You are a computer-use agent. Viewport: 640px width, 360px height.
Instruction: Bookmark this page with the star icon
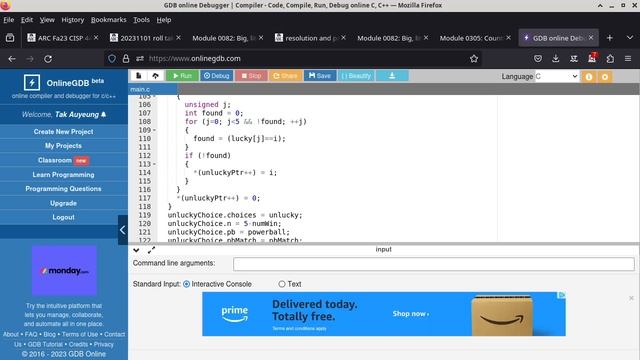click(x=473, y=59)
